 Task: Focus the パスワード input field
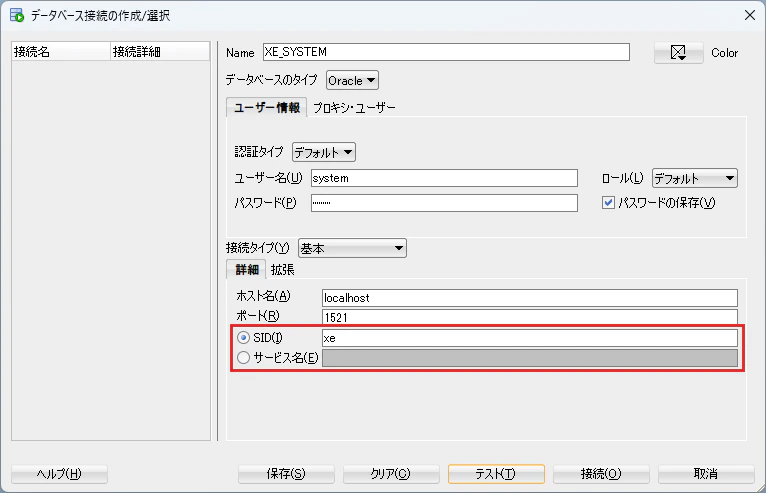coord(444,203)
